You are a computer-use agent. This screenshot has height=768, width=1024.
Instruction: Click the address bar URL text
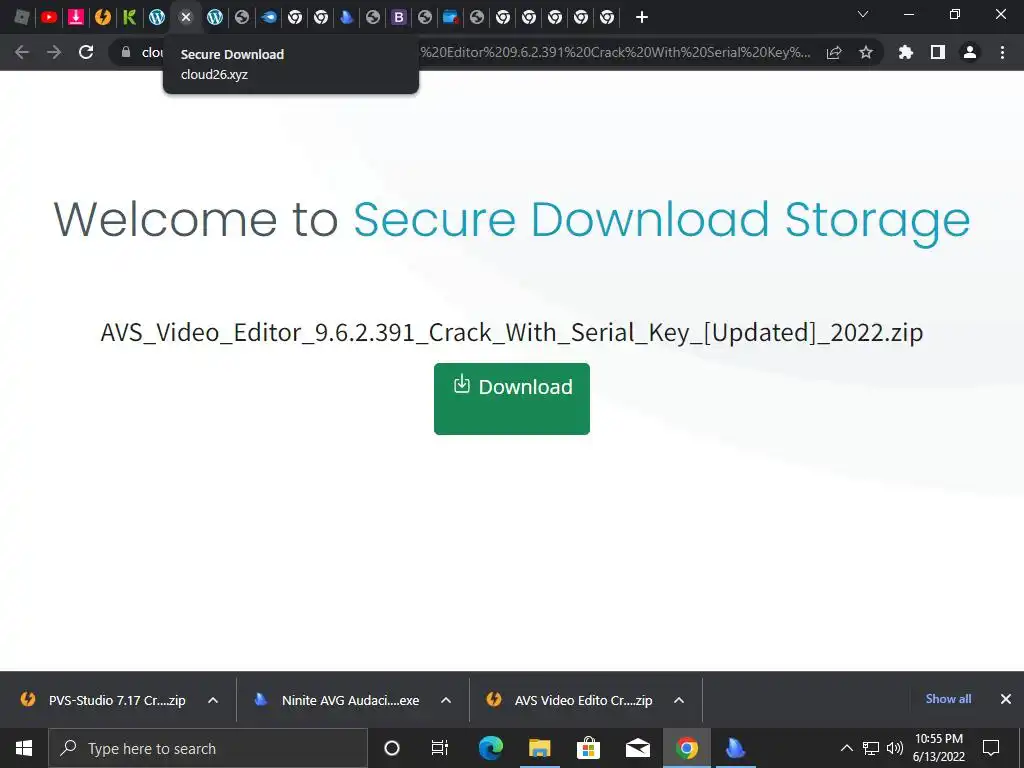[615, 52]
